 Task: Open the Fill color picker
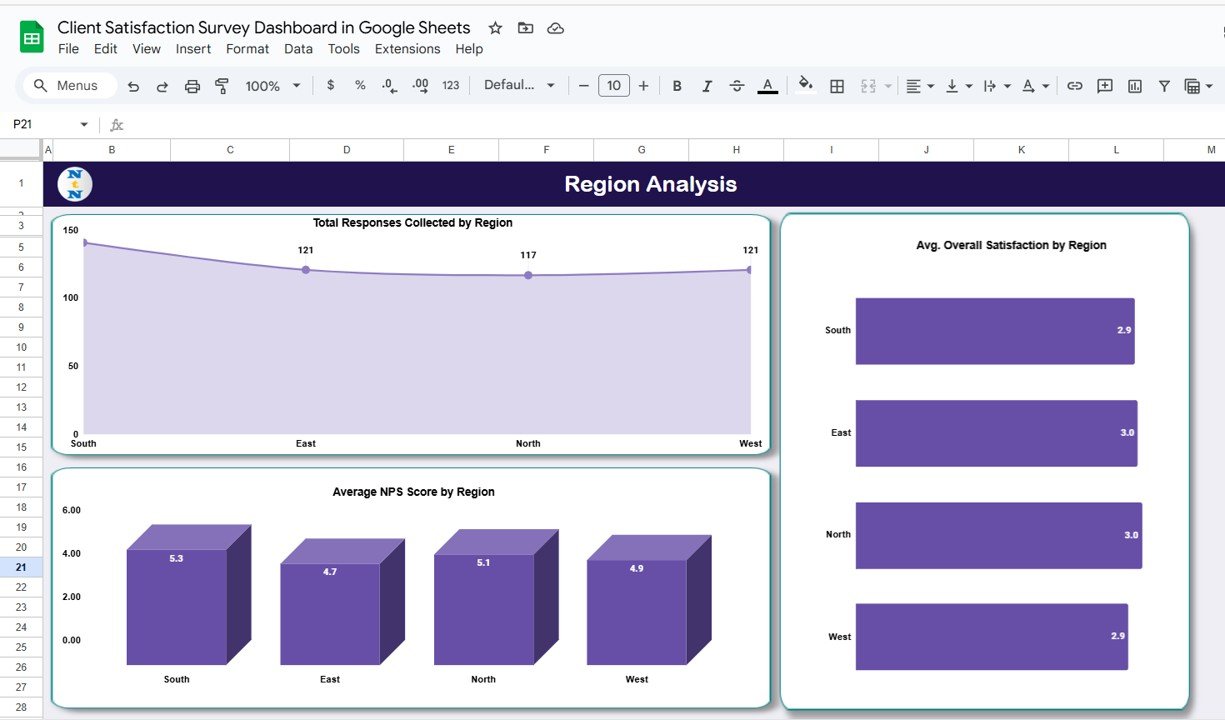tap(806, 86)
